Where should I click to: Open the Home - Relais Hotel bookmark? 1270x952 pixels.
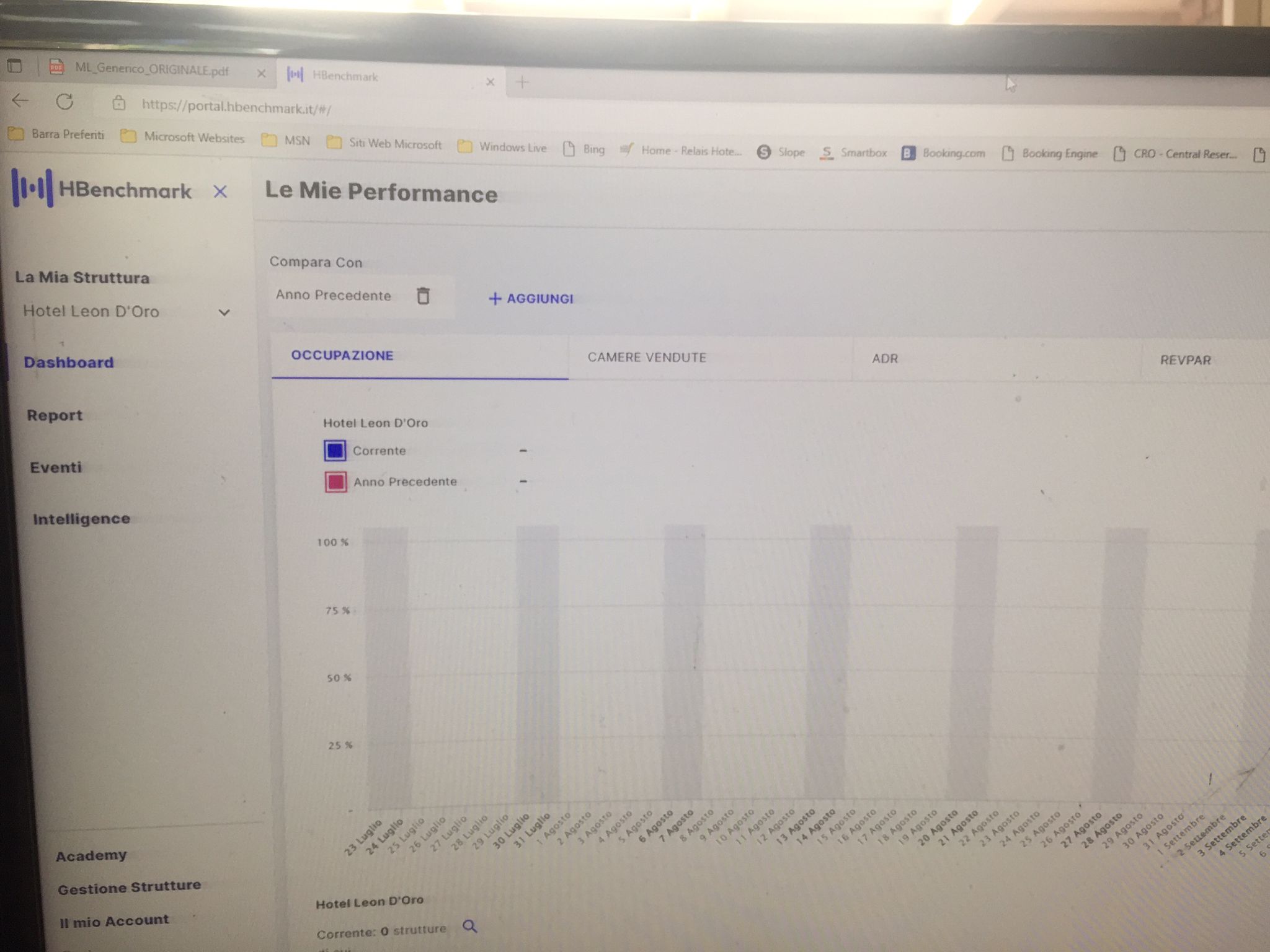pos(681,151)
